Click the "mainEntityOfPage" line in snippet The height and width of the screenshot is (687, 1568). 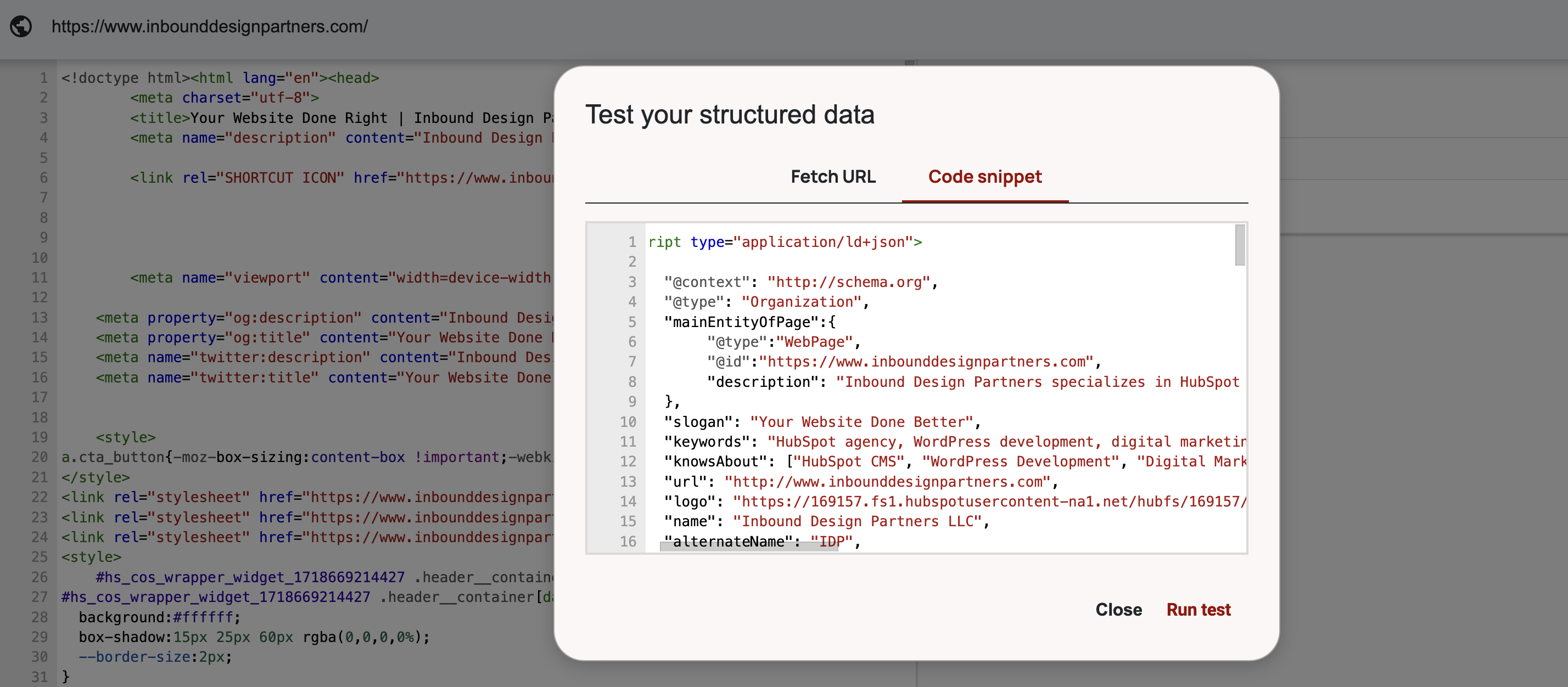pyautogui.click(x=750, y=322)
